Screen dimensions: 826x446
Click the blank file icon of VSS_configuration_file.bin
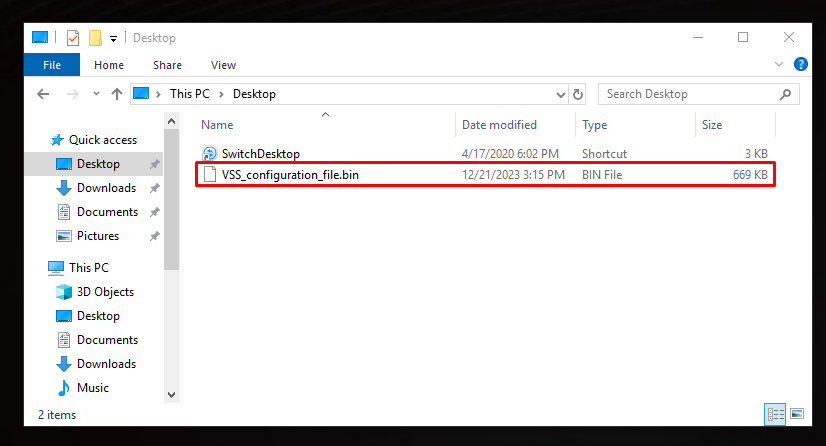(x=210, y=175)
